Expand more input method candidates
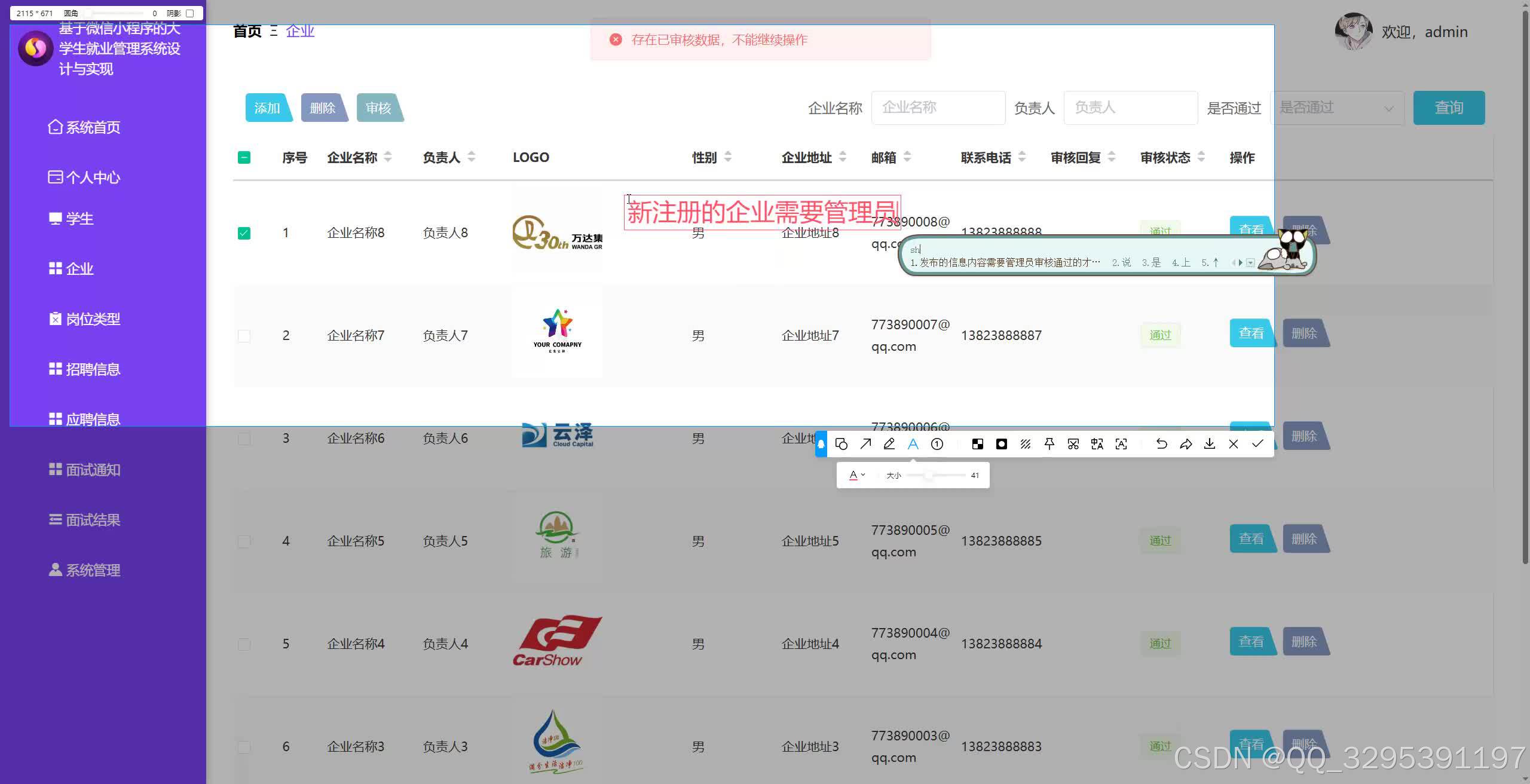The width and height of the screenshot is (1530, 784). click(1249, 262)
